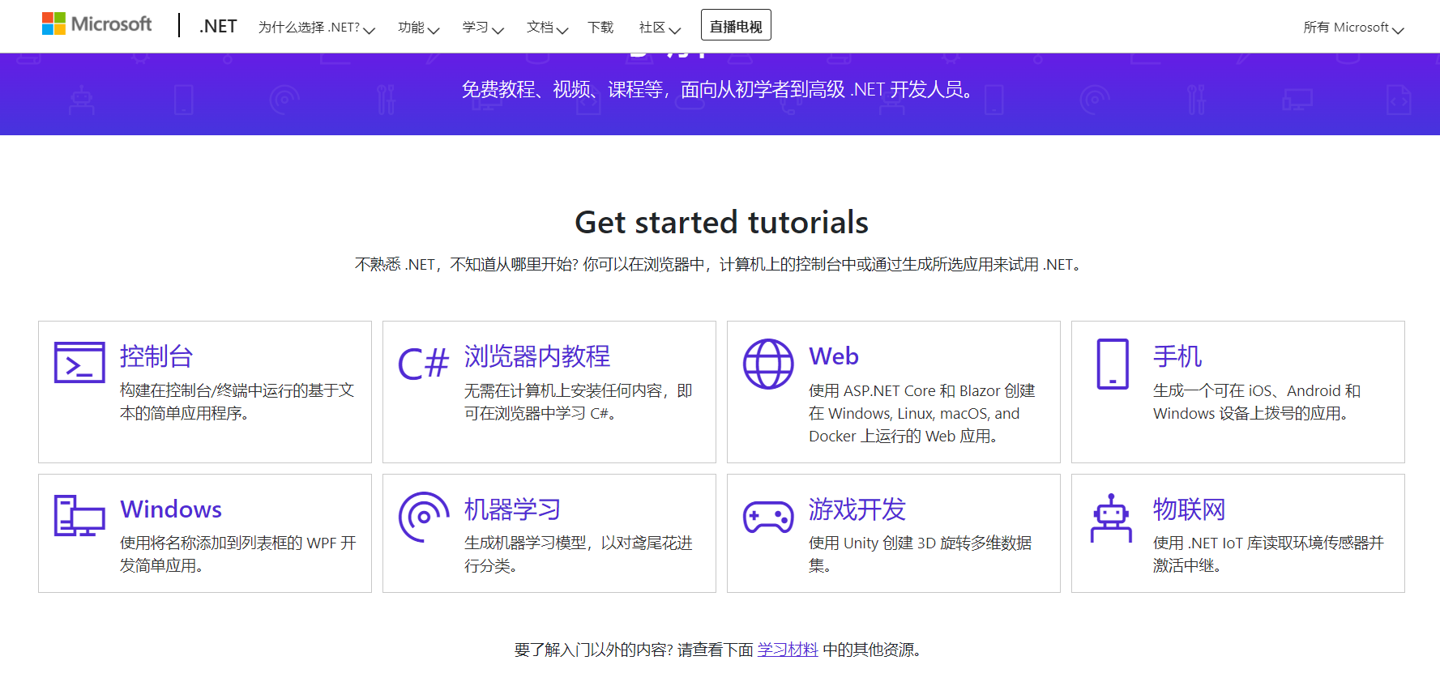The height and width of the screenshot is (686, 1440).
Task: Expand the 为什么选择 .NET? dropdown
Action: click(316, 28)
